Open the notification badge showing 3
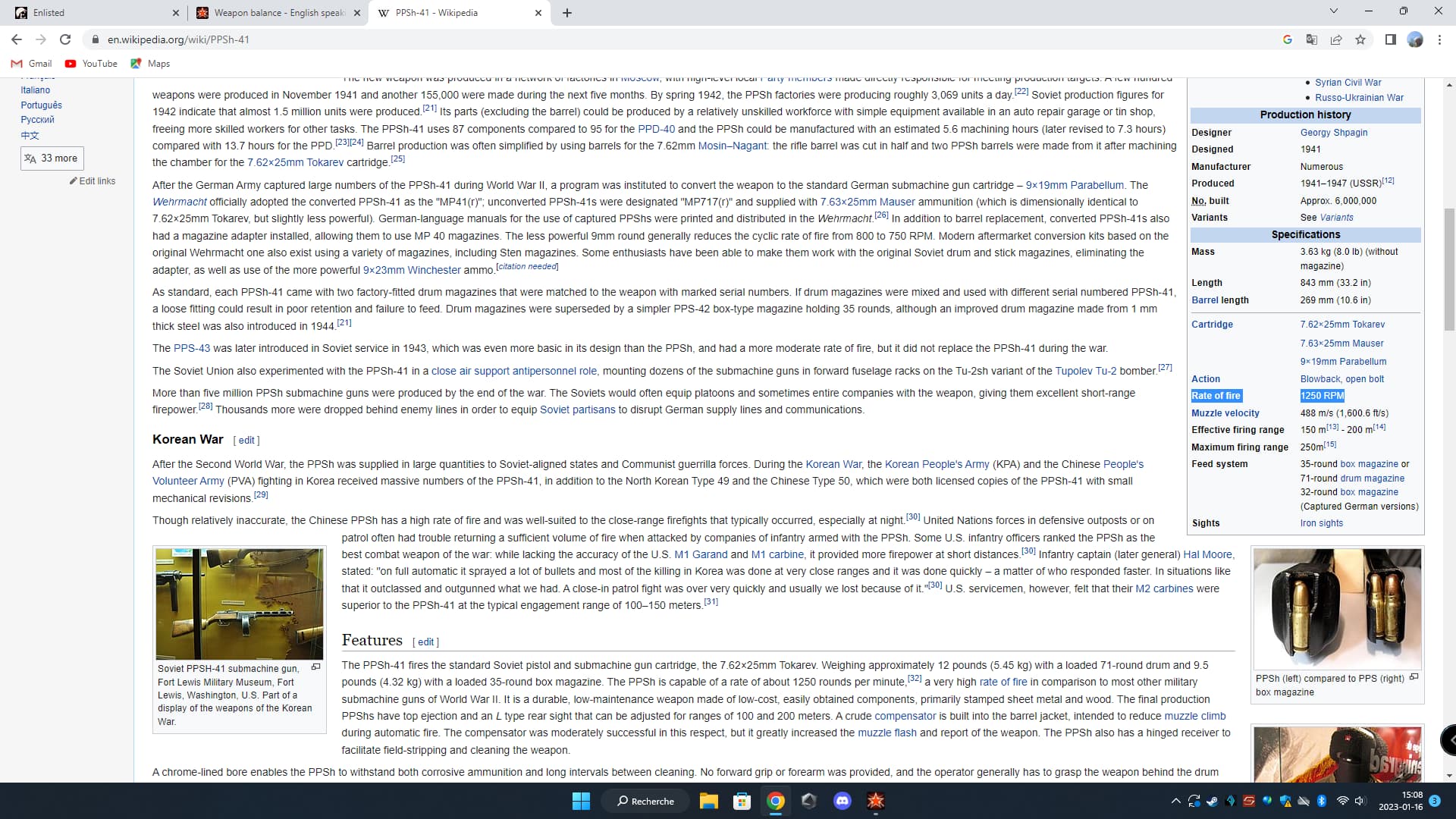1456x819 pixels. [x=1435, y=801]
